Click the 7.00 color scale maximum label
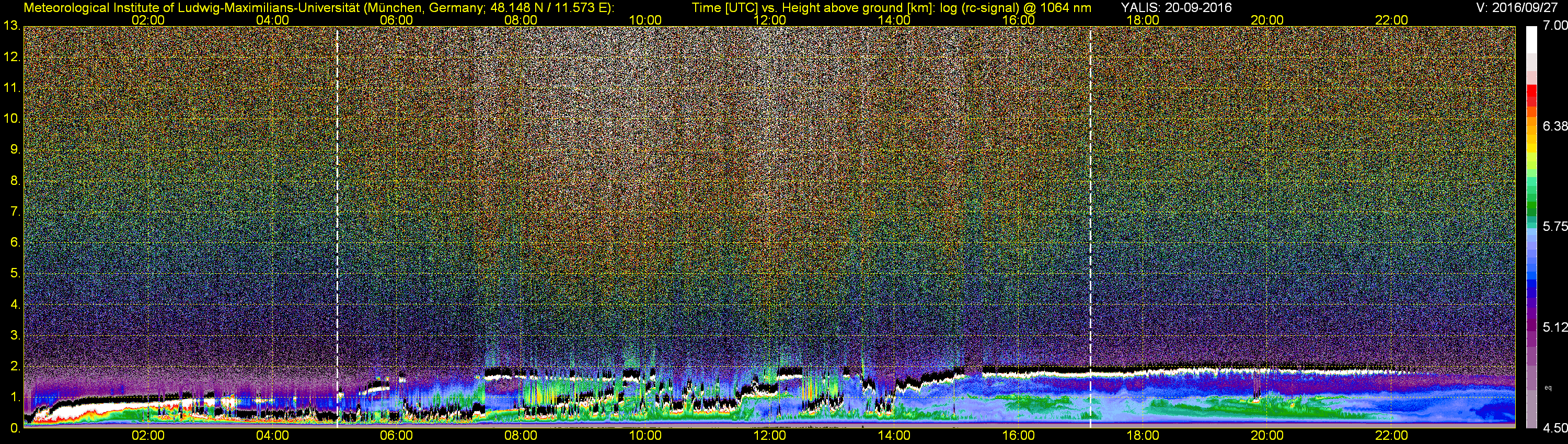Image resolution: width=1568 pixels, height=444 pixels. point(1554,26)
